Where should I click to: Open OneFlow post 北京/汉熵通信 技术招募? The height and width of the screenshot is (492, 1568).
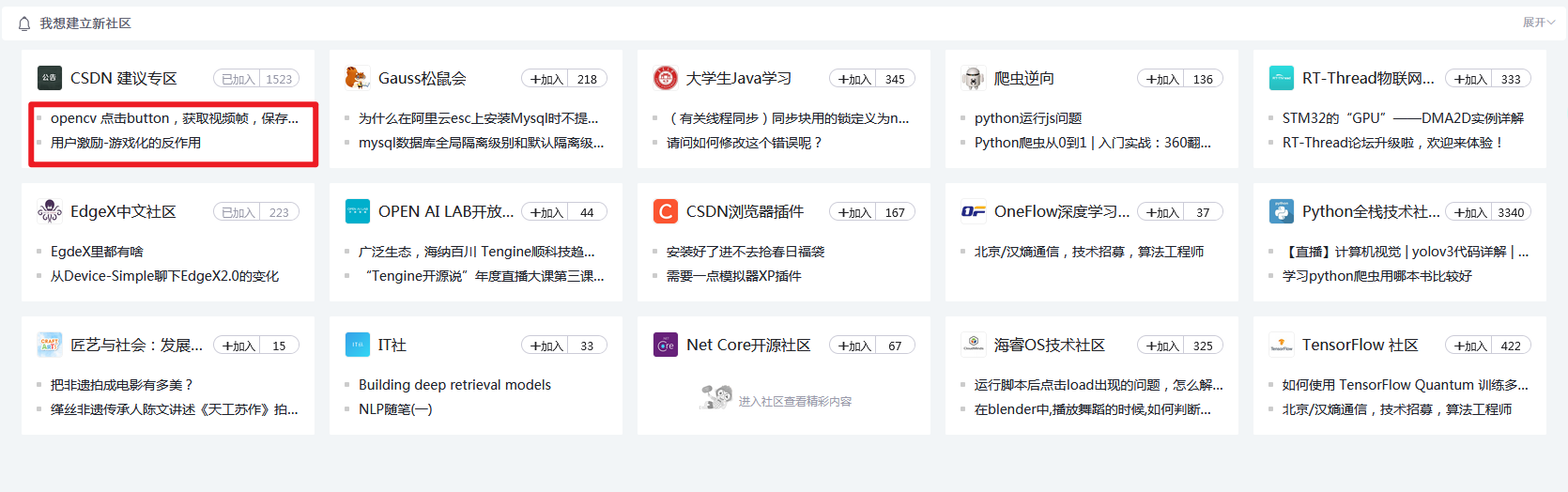click(x=1089, y=252)
